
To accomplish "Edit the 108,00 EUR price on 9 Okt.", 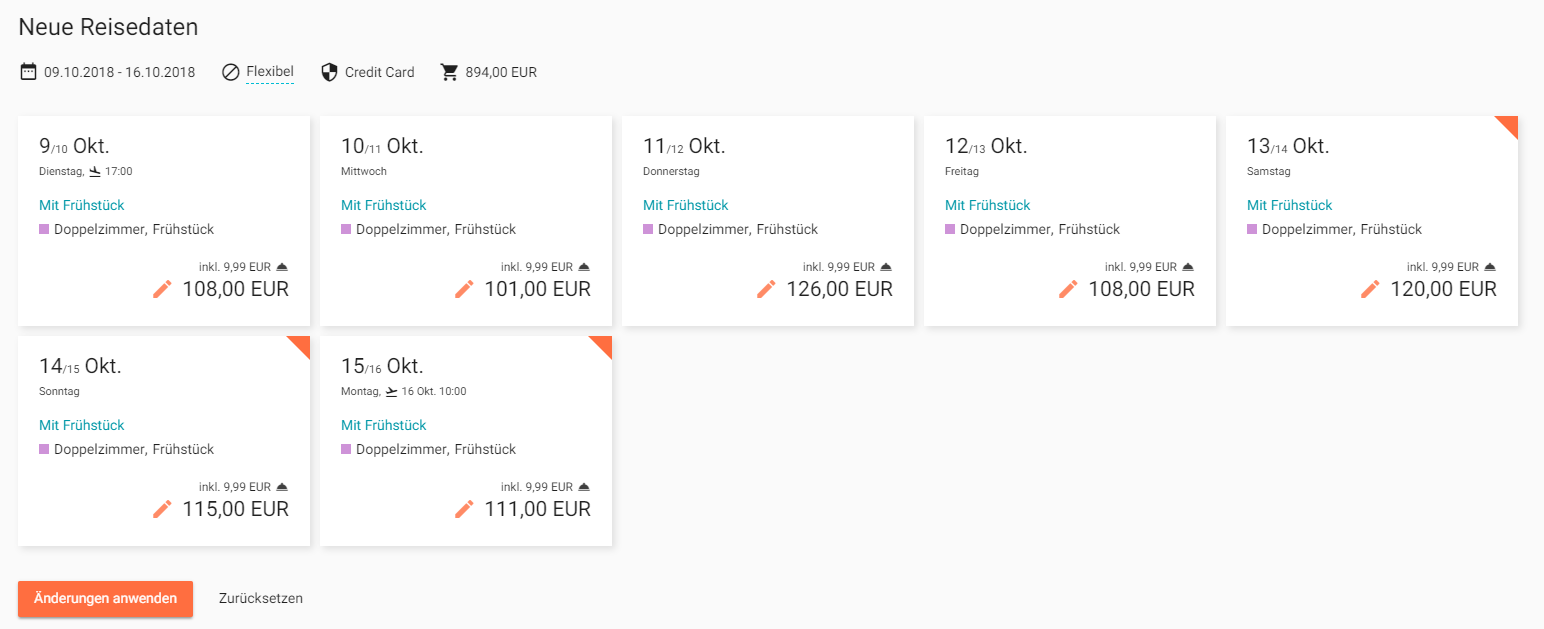I will coord(162,289).
